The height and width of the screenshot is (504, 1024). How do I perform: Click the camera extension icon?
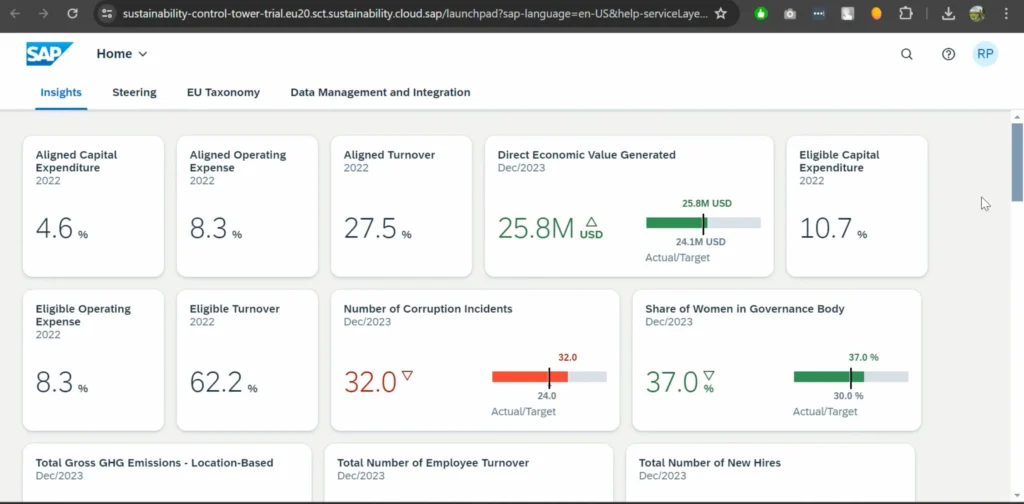tap(790, 13)
